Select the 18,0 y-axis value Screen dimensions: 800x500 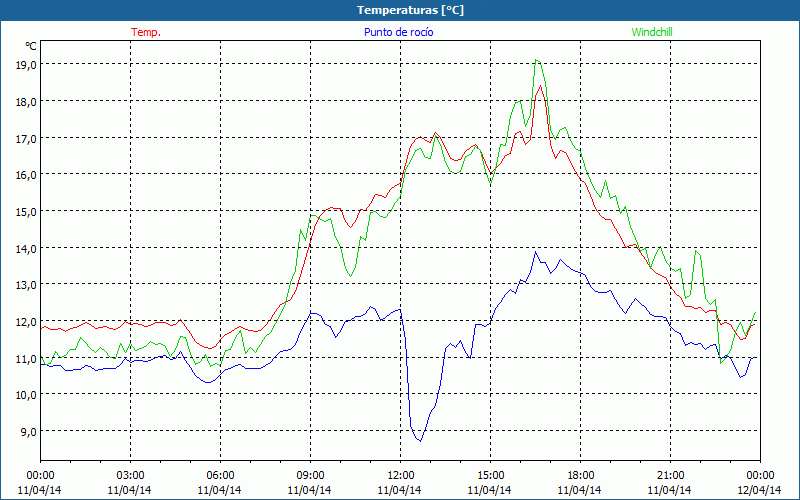click(x=27, y=102)
